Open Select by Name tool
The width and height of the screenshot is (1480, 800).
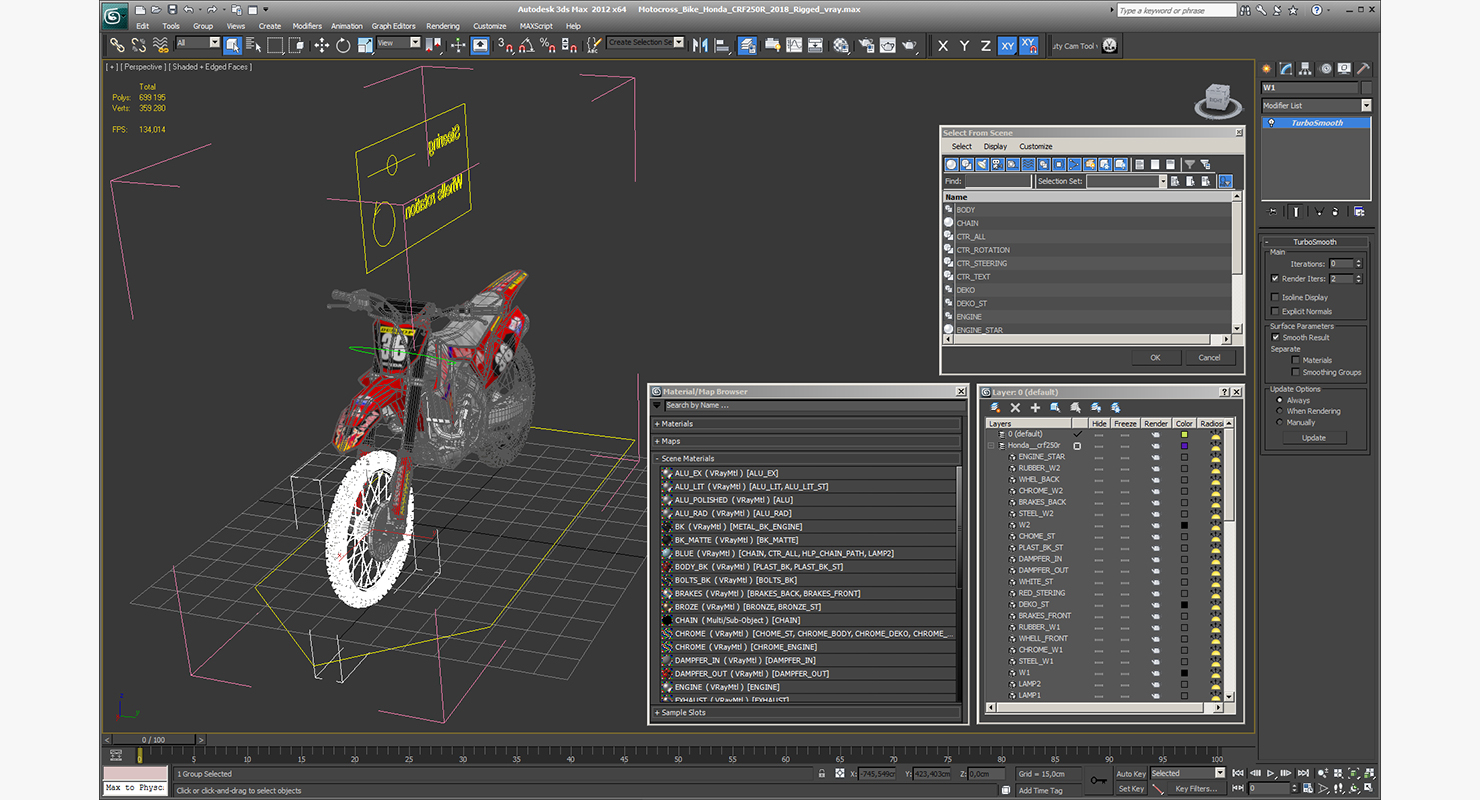[x=253, y=45]
